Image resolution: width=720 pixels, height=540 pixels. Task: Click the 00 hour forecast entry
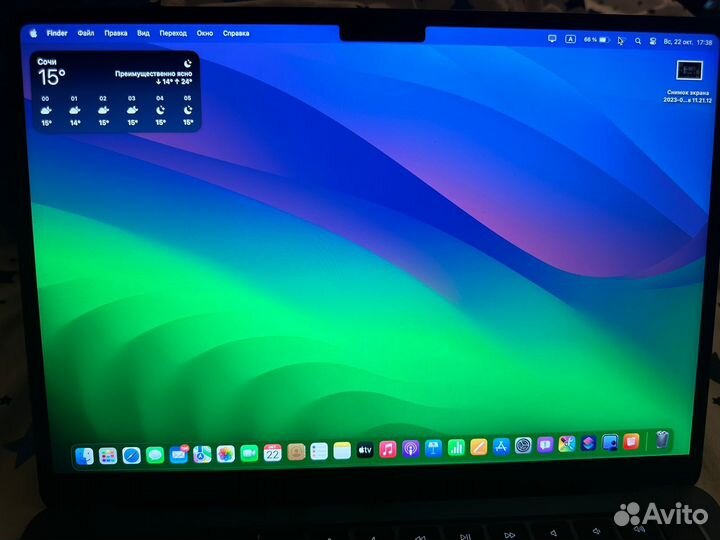[x=46, y=111]
